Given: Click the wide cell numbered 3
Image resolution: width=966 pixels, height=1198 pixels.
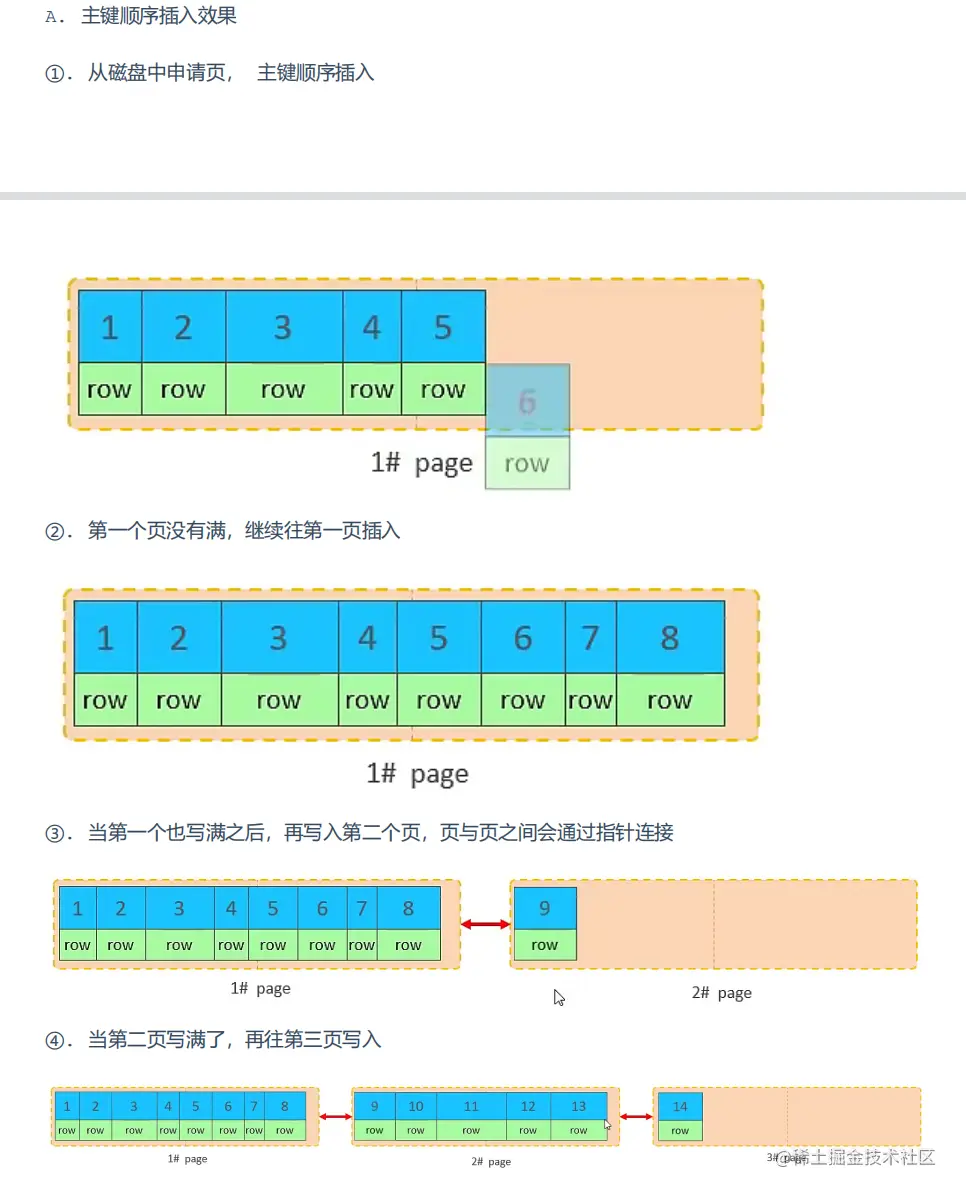Looking at the screenshot, I should click(x=283, y=327).
